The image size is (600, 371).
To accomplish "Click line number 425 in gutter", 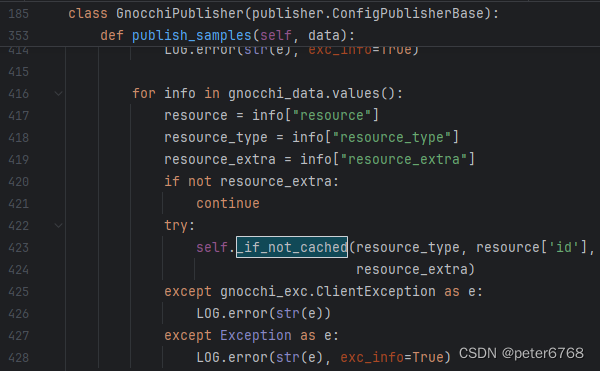I will [x=19, y=291].
